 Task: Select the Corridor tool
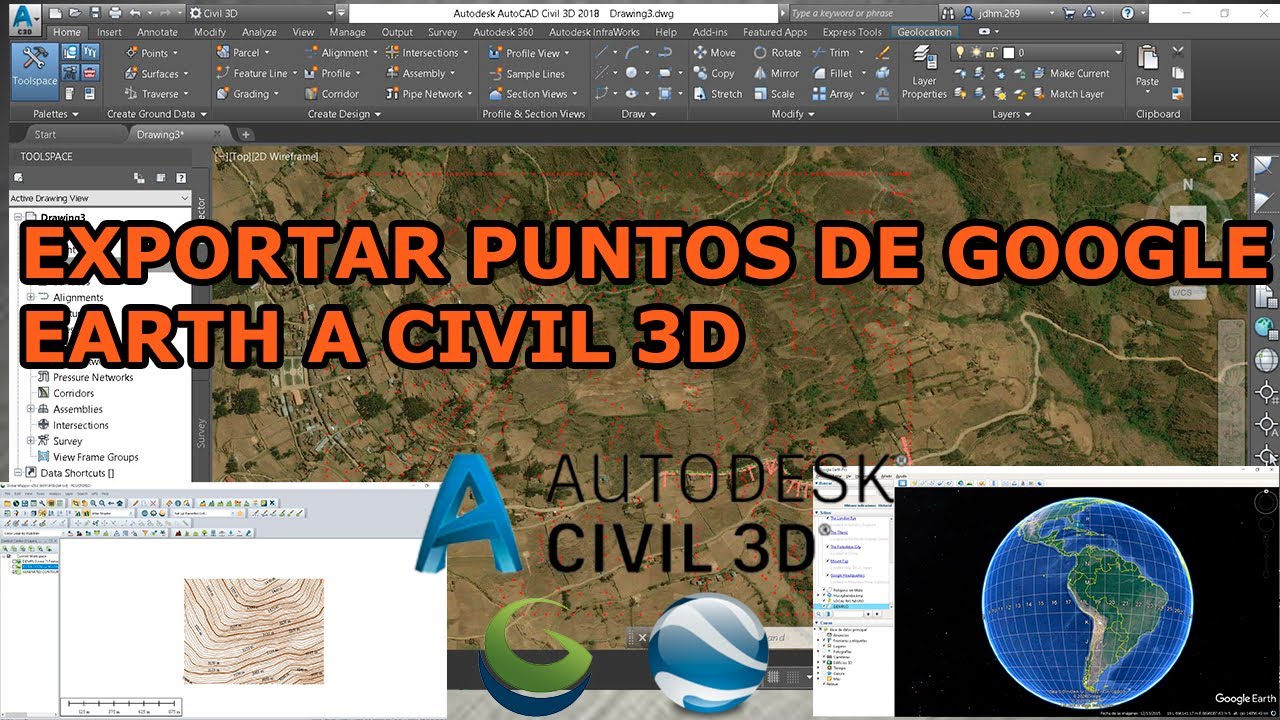coord(333,94)
